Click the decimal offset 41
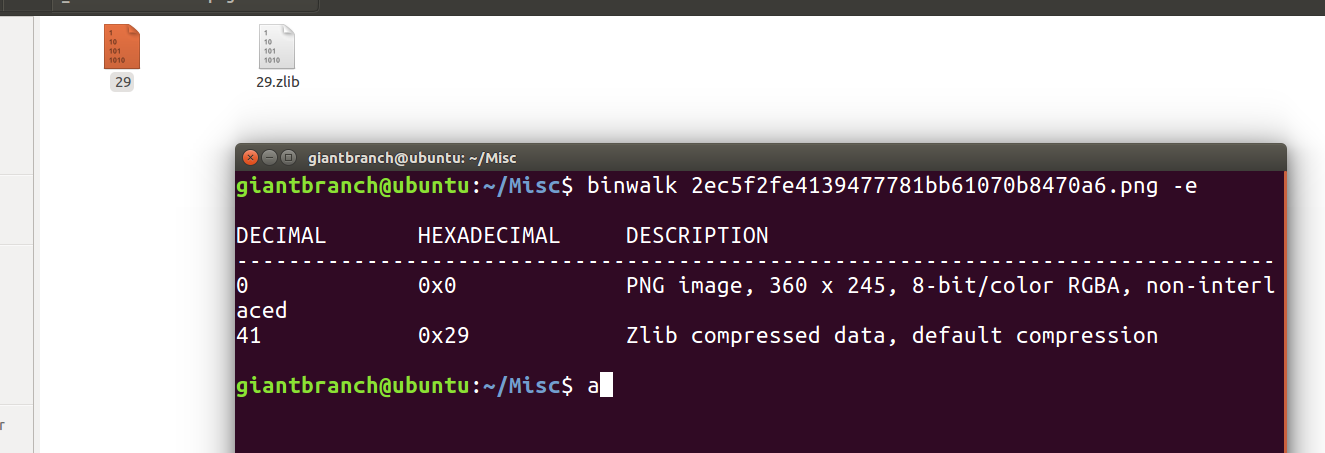The image size is (1325, 453). point(248,336)
